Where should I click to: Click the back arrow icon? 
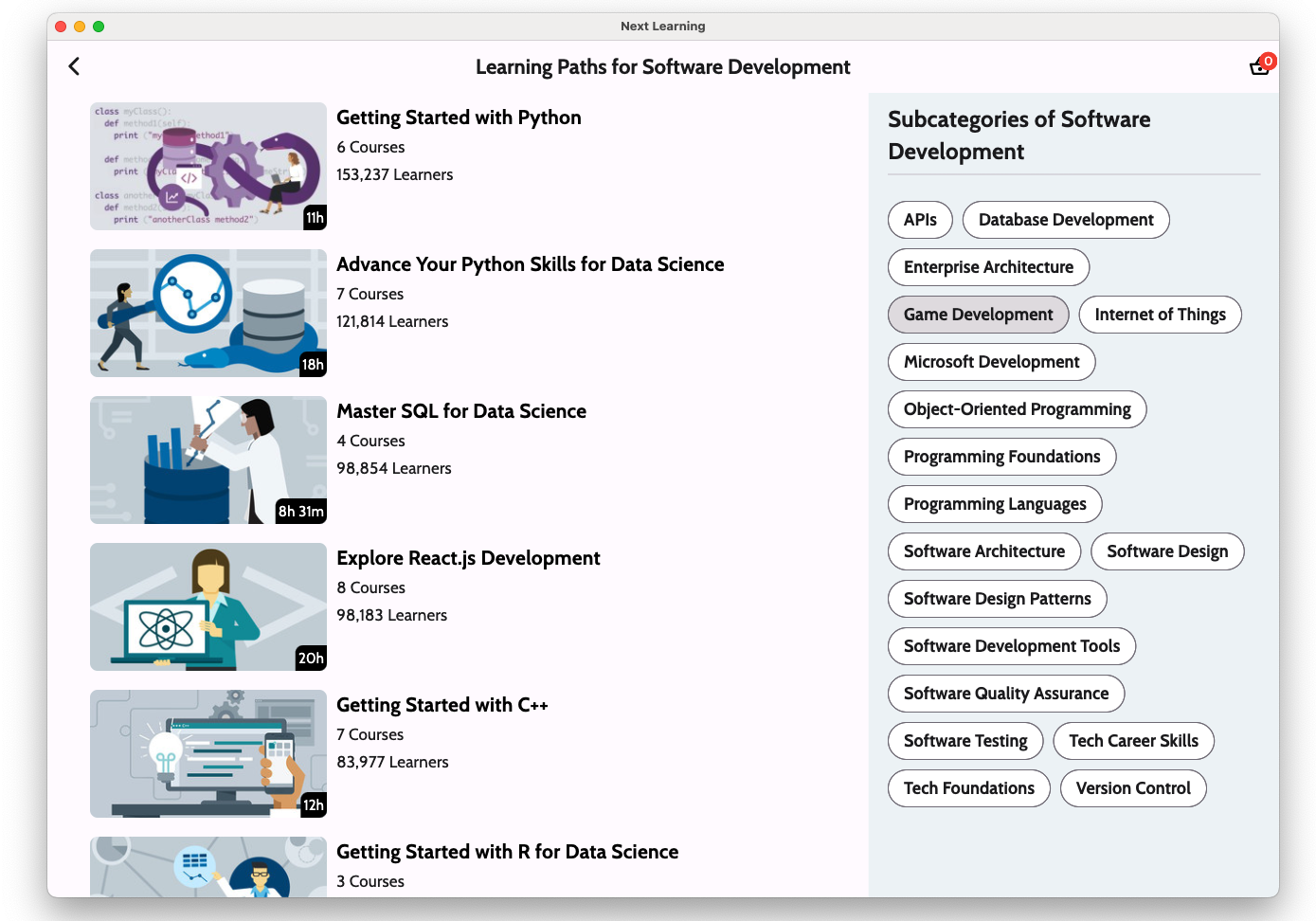[x=74, y=66]
